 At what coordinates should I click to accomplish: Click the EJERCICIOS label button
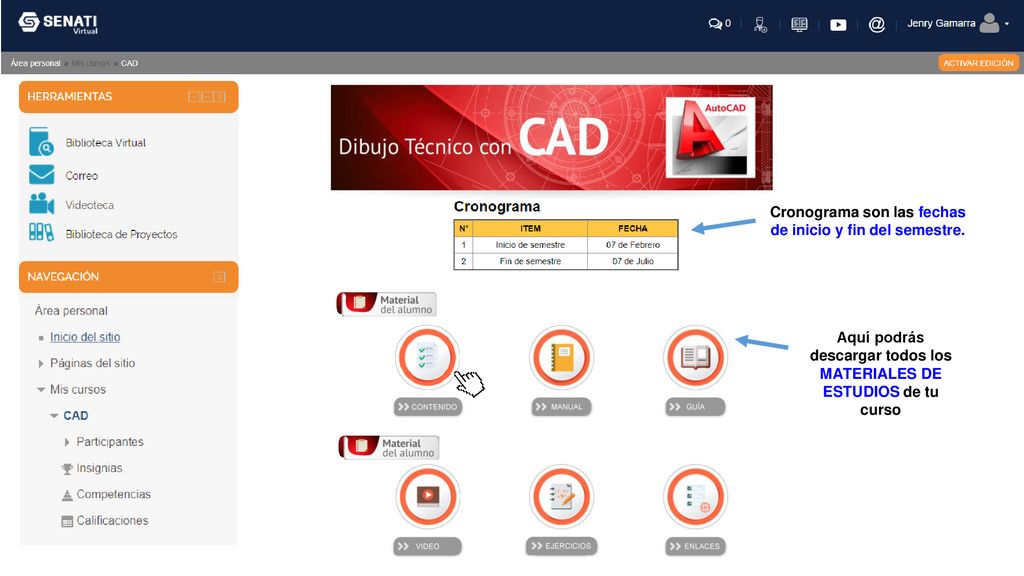point(562,546)
